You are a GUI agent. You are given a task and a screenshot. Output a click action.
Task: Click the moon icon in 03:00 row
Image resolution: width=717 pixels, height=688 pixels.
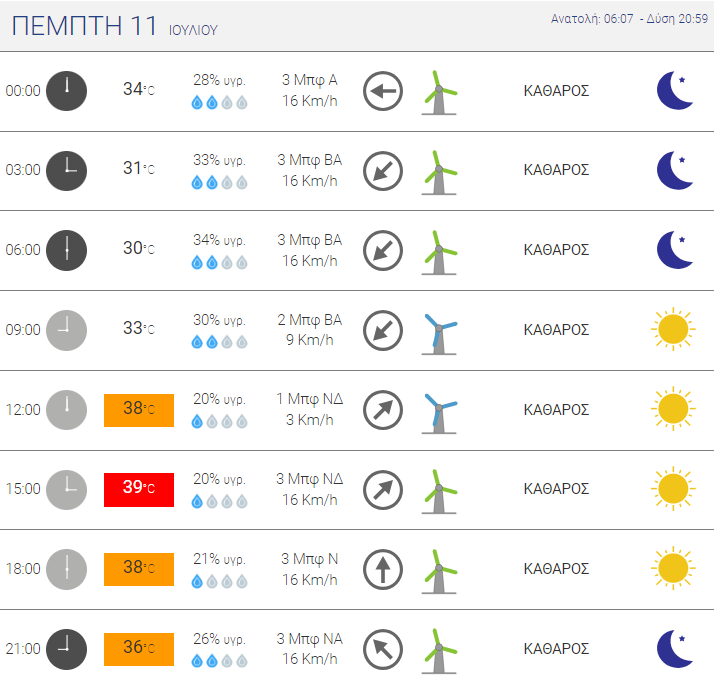click(x=675, y=171)
